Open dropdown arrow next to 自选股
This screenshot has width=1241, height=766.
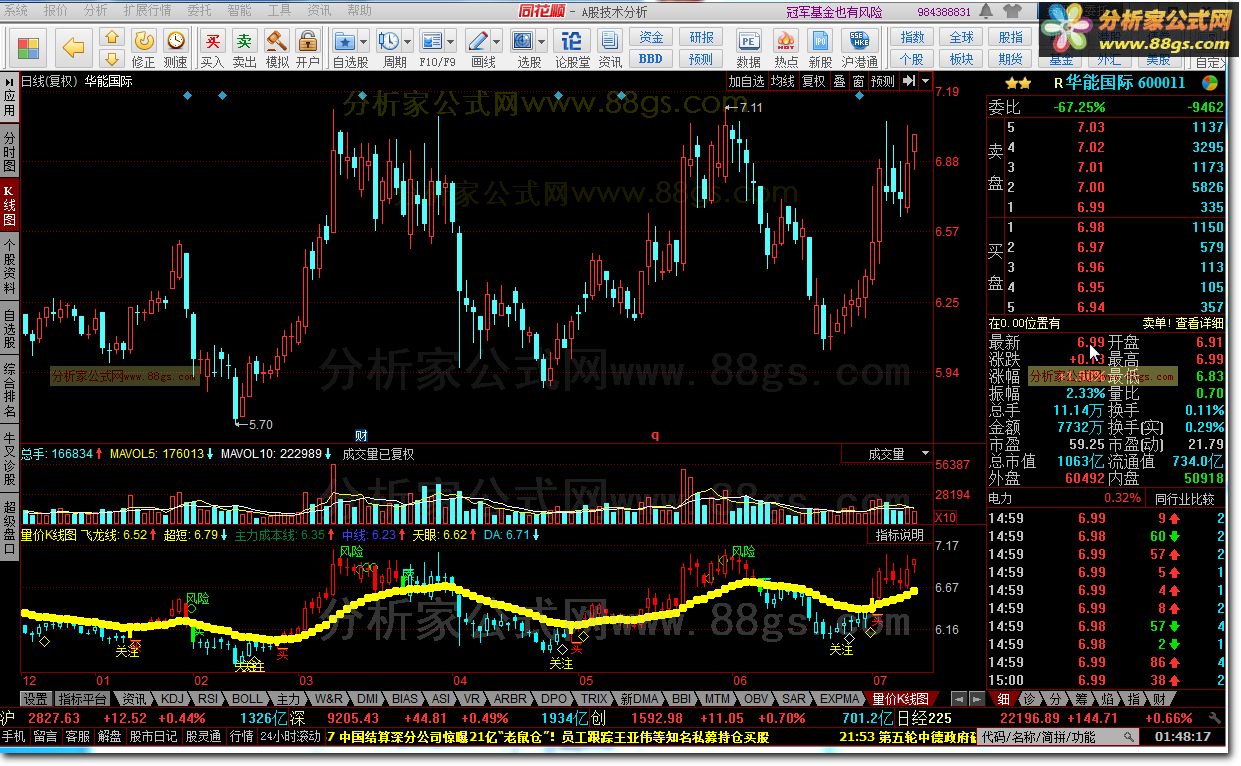[364, 42]
